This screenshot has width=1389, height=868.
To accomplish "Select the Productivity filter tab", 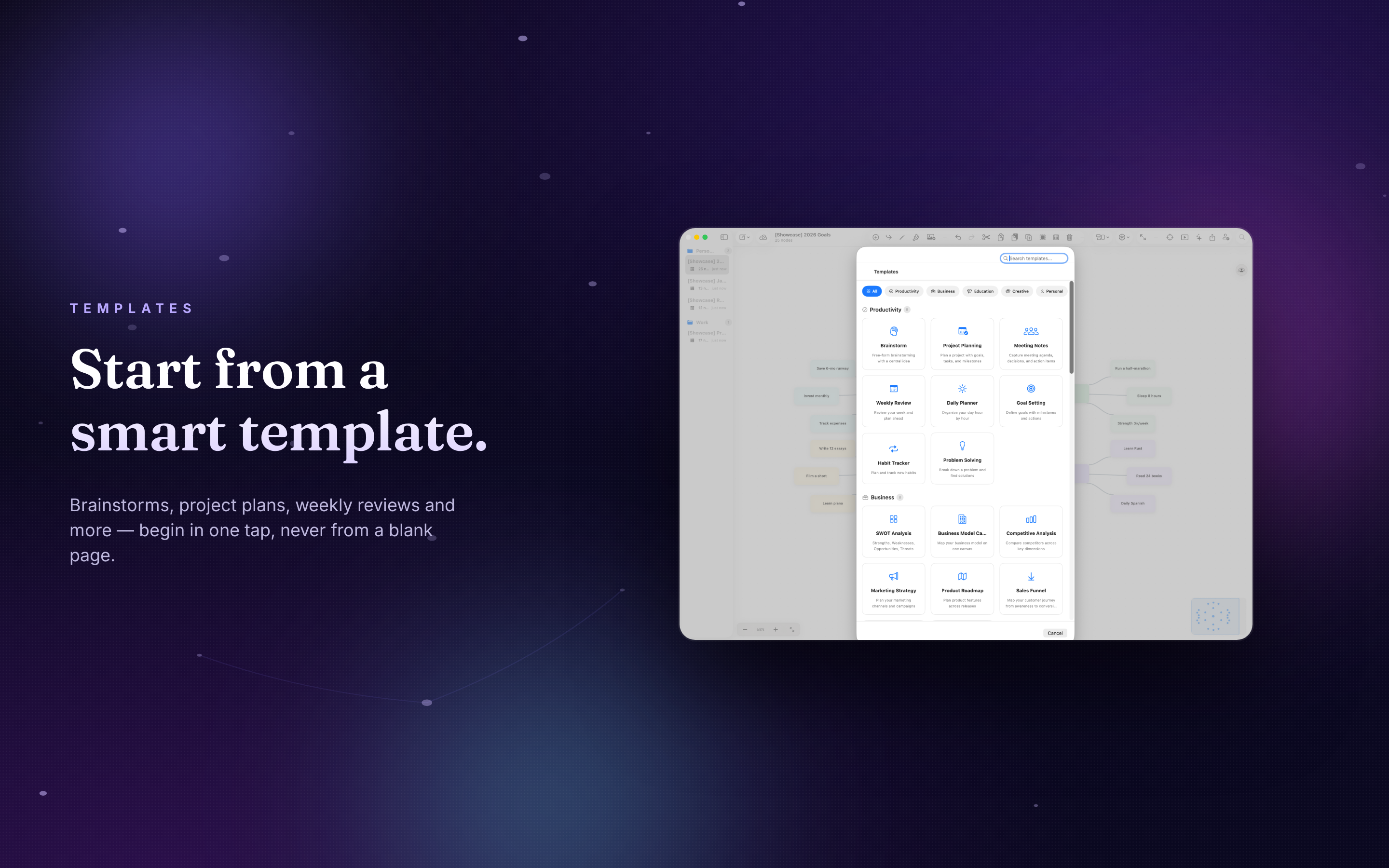I will tap(904, 291).
